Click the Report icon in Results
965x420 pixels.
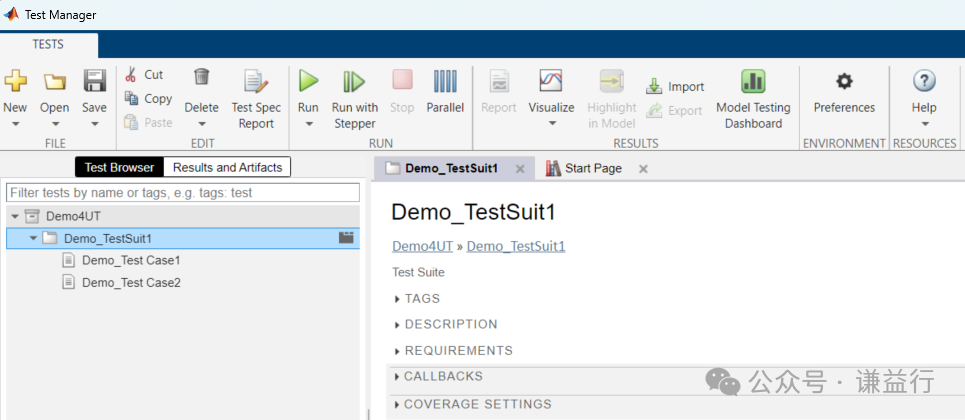pos(499,81)
